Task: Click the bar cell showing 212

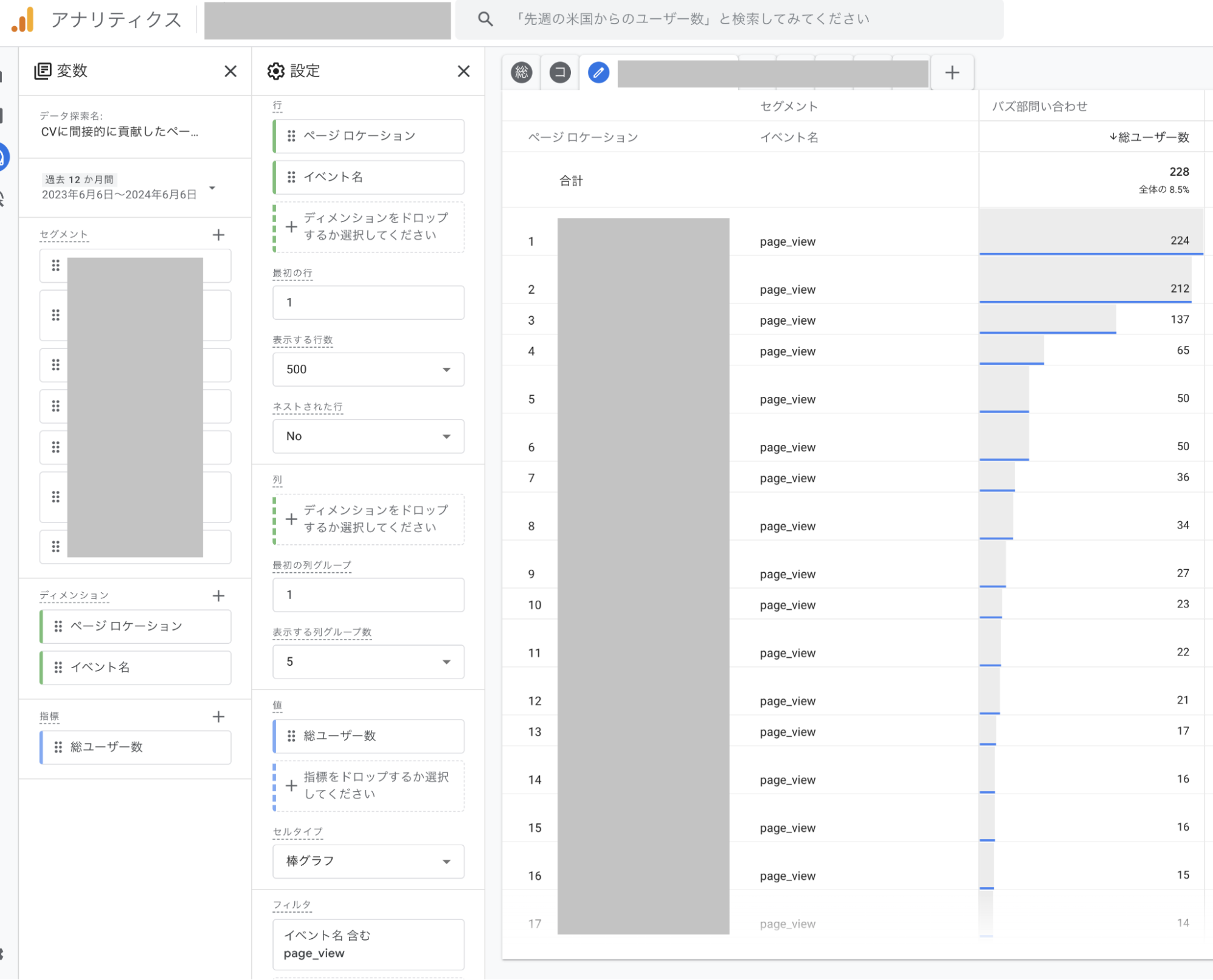Action: click(1091, 280)
